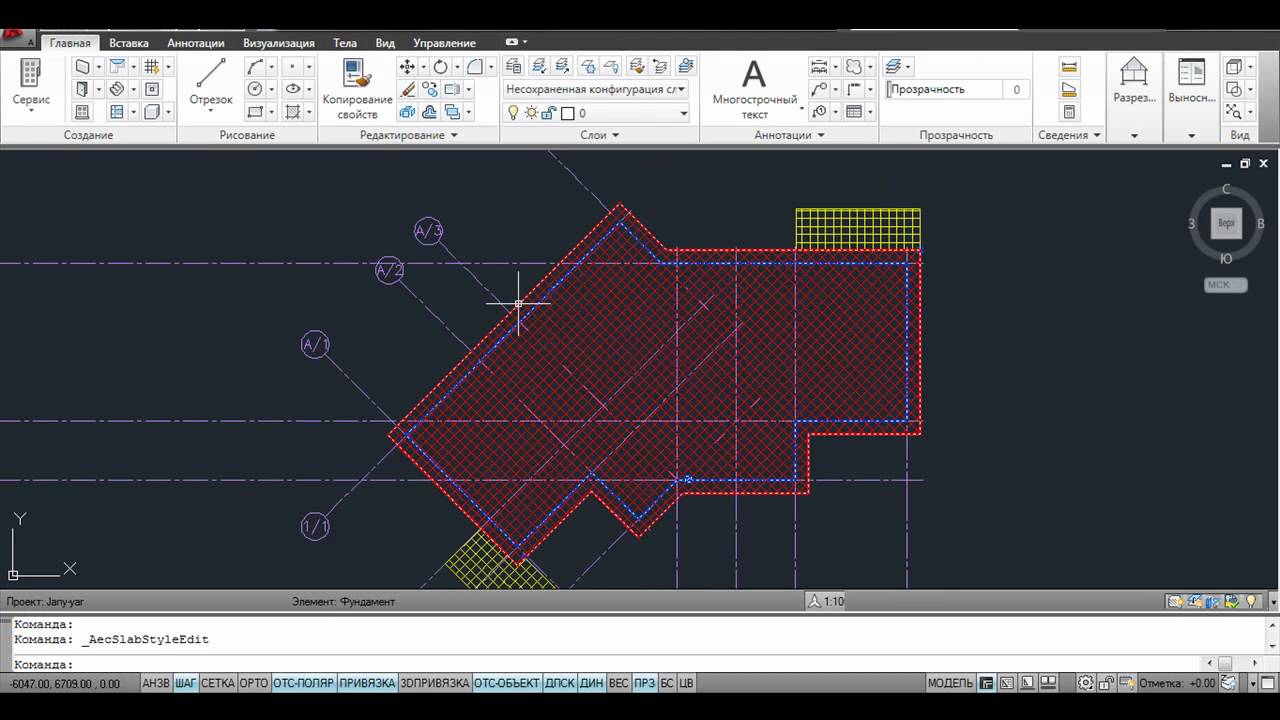Screen dimensions: 1280x720
Task: Expand the Аннотации panel
Action: pyautogui.click(x=790, y=135)
